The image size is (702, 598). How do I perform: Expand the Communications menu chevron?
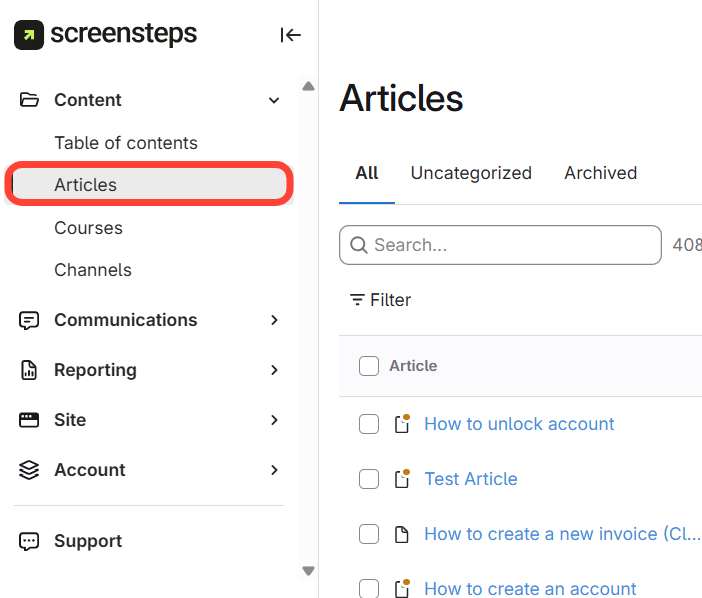coord(274,320)
